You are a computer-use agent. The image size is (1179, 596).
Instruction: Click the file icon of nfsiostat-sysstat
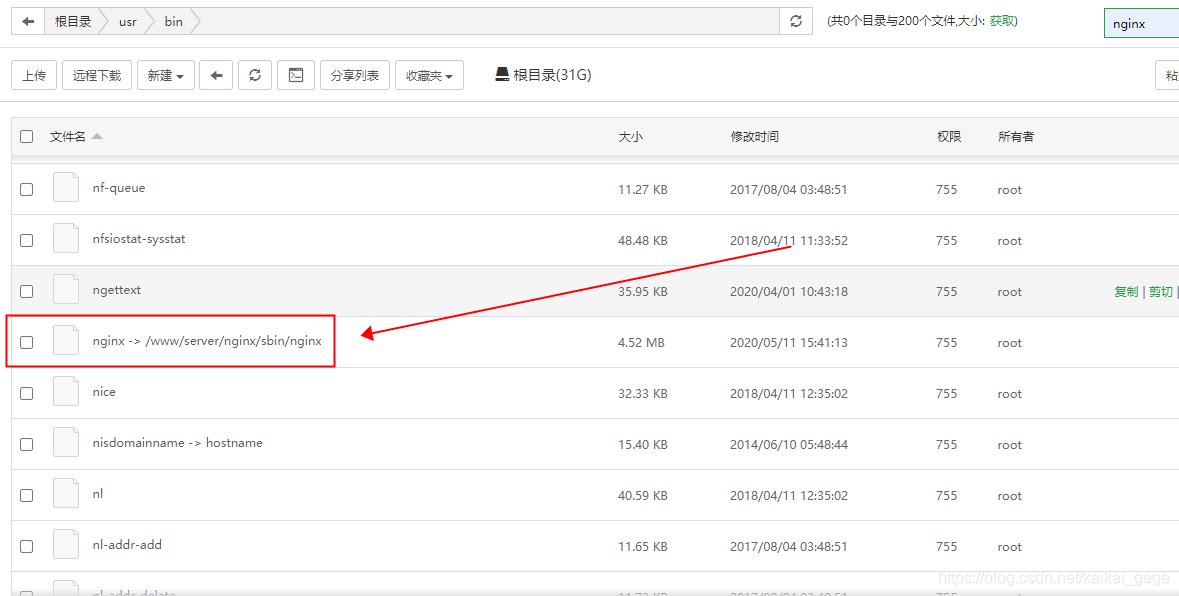point(66,239)
